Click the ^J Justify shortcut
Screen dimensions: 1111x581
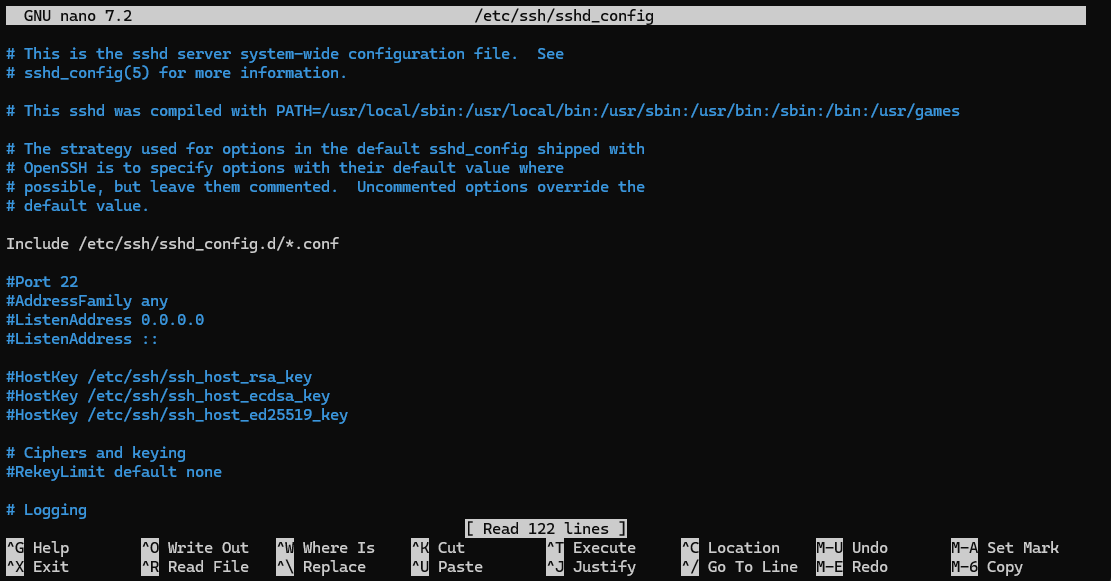591,567
